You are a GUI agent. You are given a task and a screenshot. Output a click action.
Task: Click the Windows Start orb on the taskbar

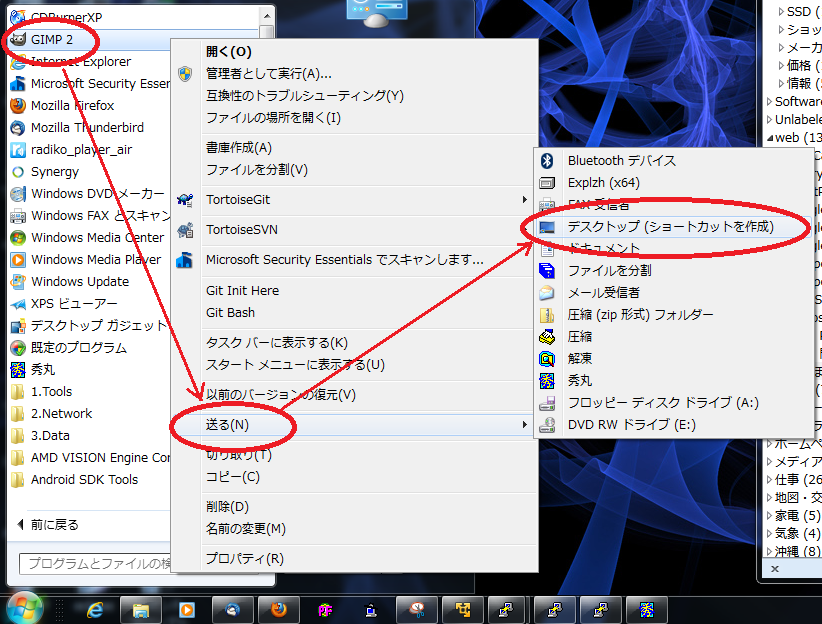tap(24, 609)
